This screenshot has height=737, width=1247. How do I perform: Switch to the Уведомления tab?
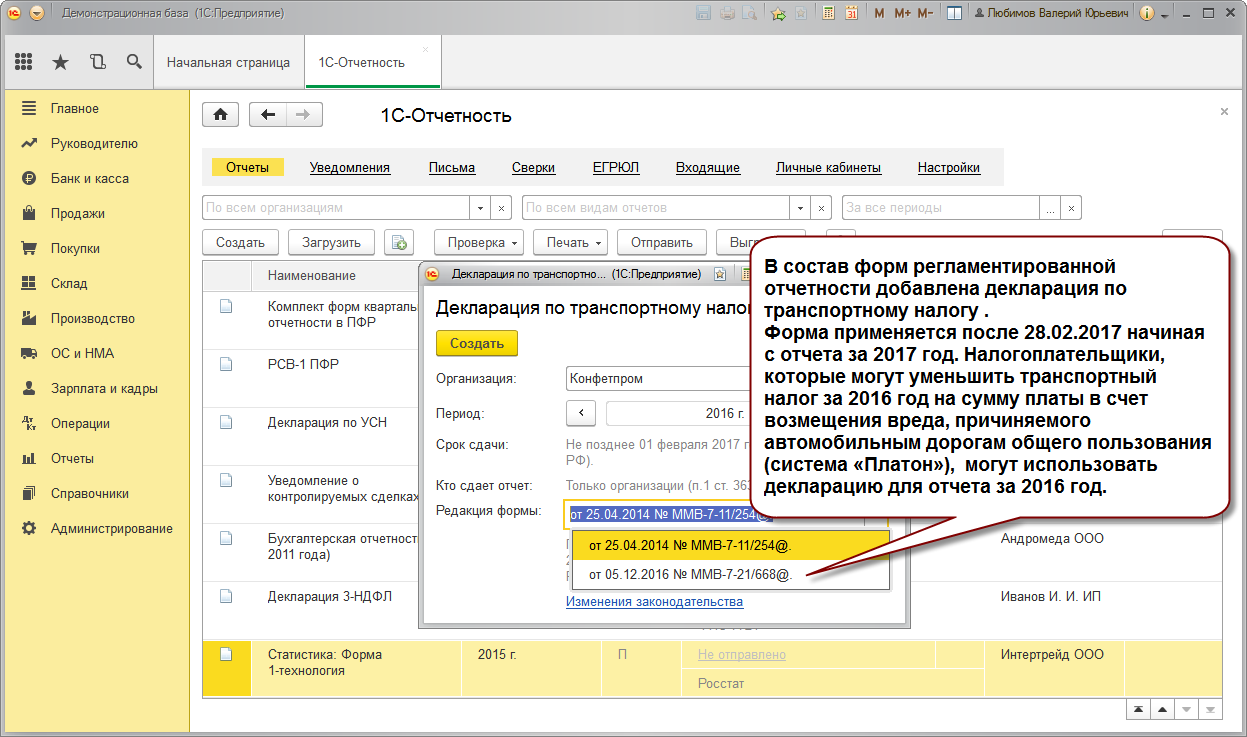[x=350, y=168]
